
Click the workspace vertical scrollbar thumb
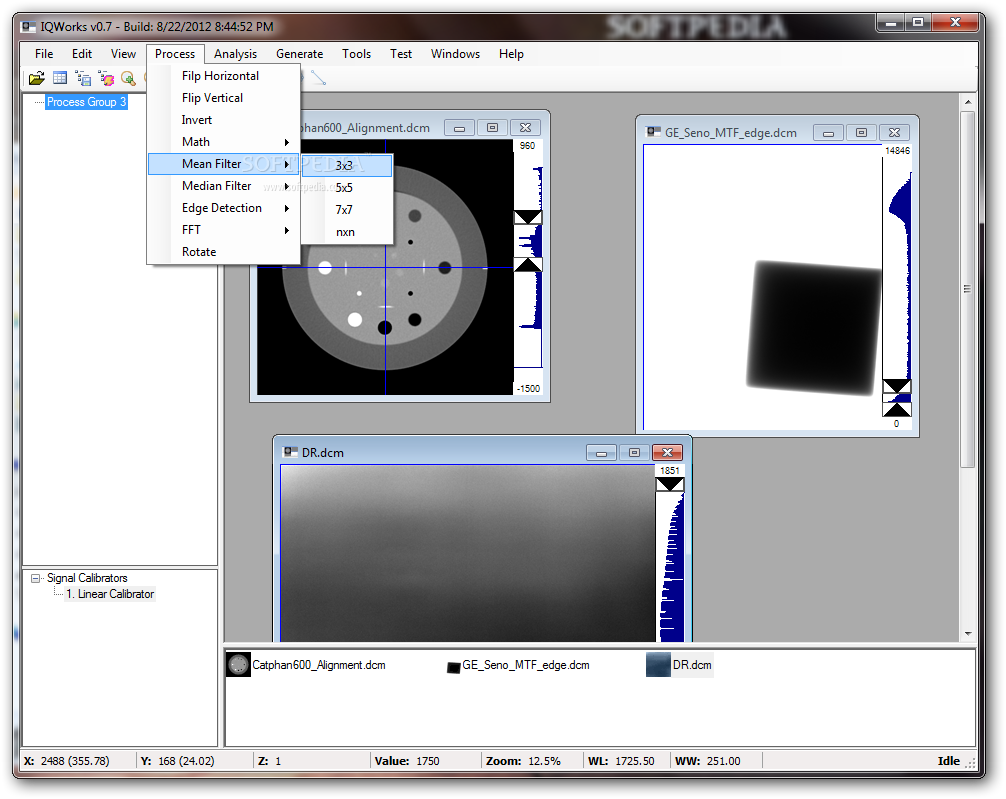coord(968,289)
